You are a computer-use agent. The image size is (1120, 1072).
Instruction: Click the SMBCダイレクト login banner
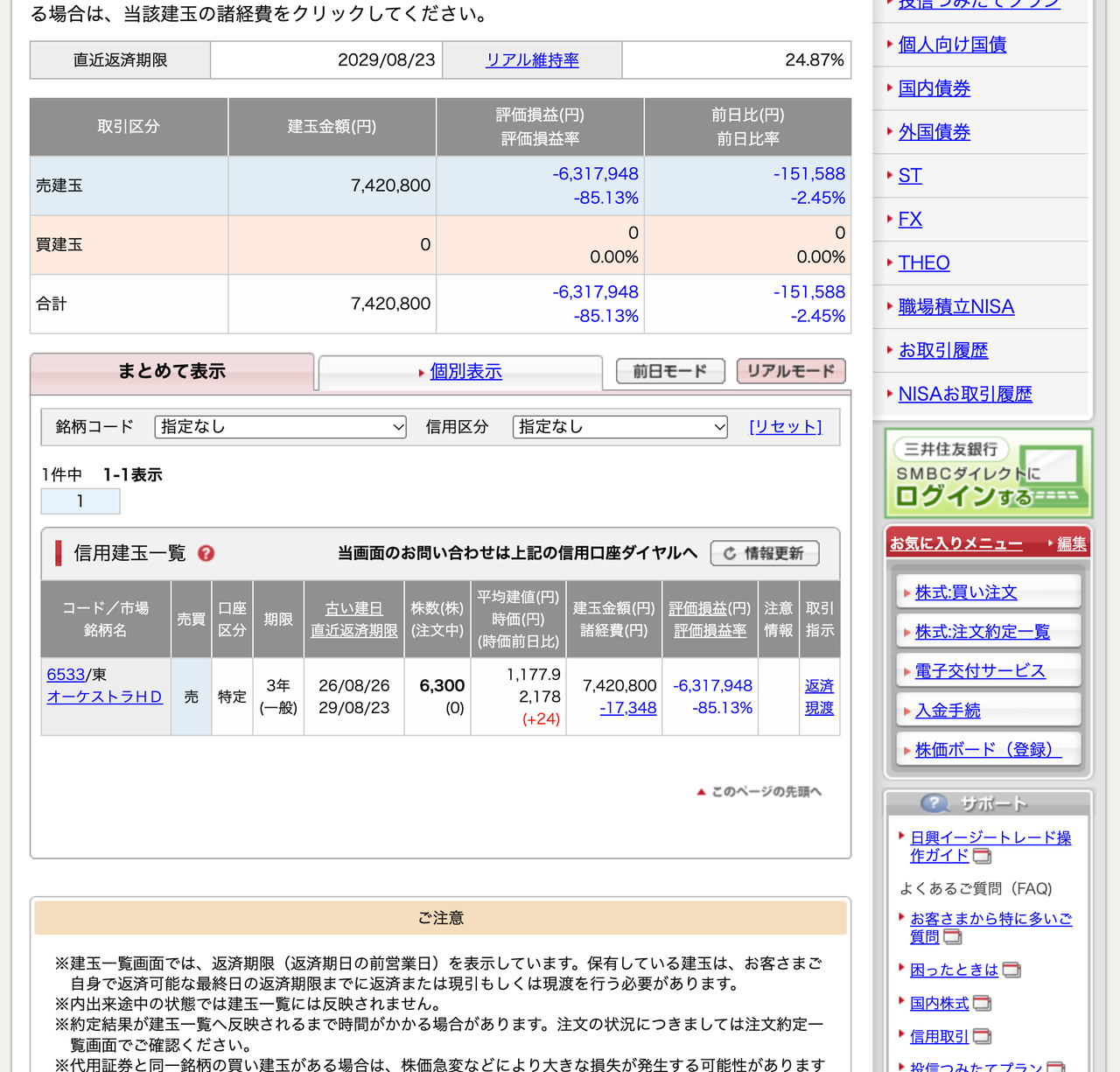coord(988,473)
